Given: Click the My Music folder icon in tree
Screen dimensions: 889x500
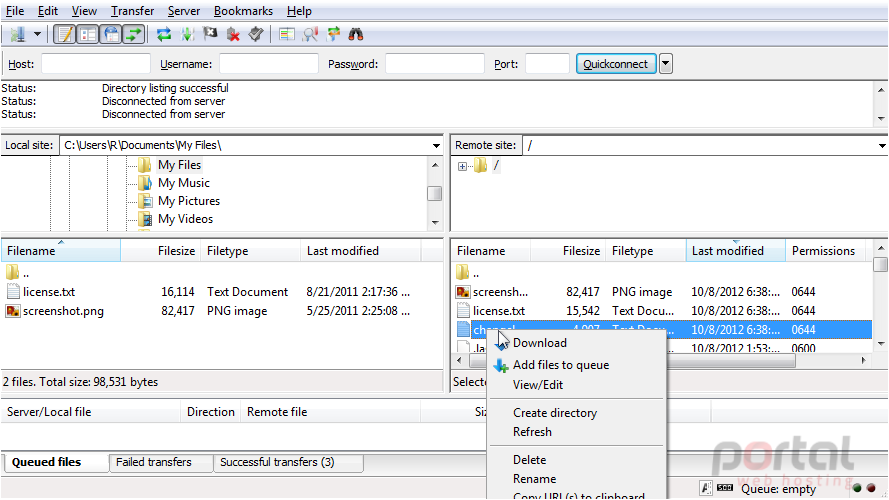Looking at the screenshot, I should 146,183.
